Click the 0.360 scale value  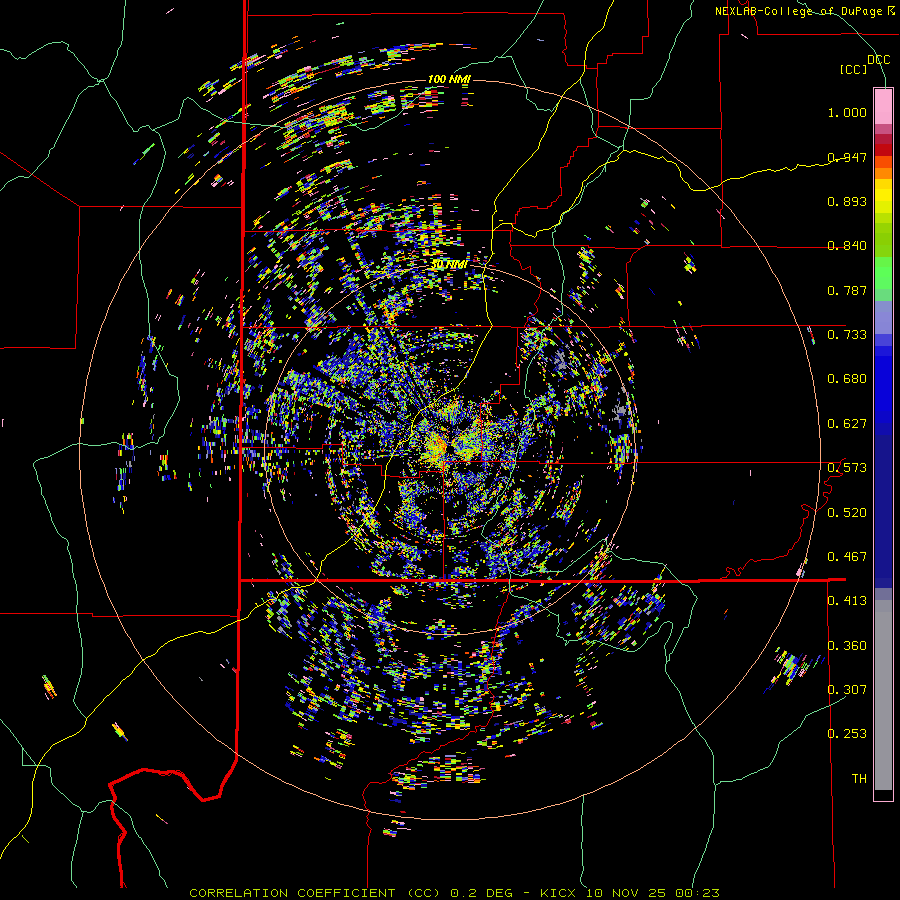coord(847,646)
